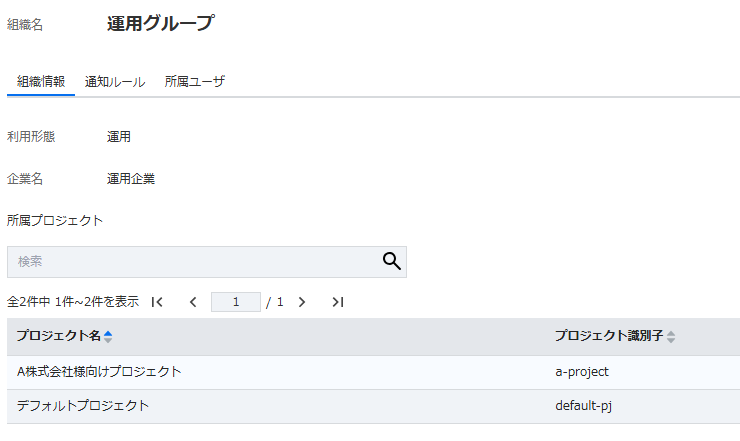740x441 pixels.
Task: Click the a-project identifier cell
Action: (x=582, y=372)
